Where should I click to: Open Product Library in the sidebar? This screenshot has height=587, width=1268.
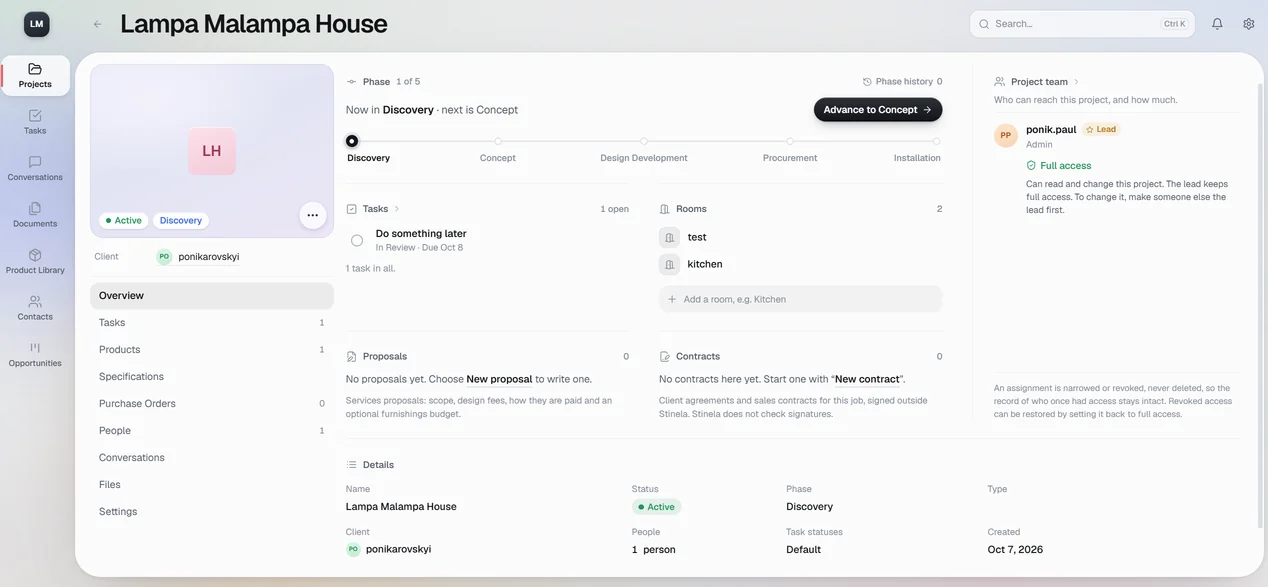coord(35,261)
